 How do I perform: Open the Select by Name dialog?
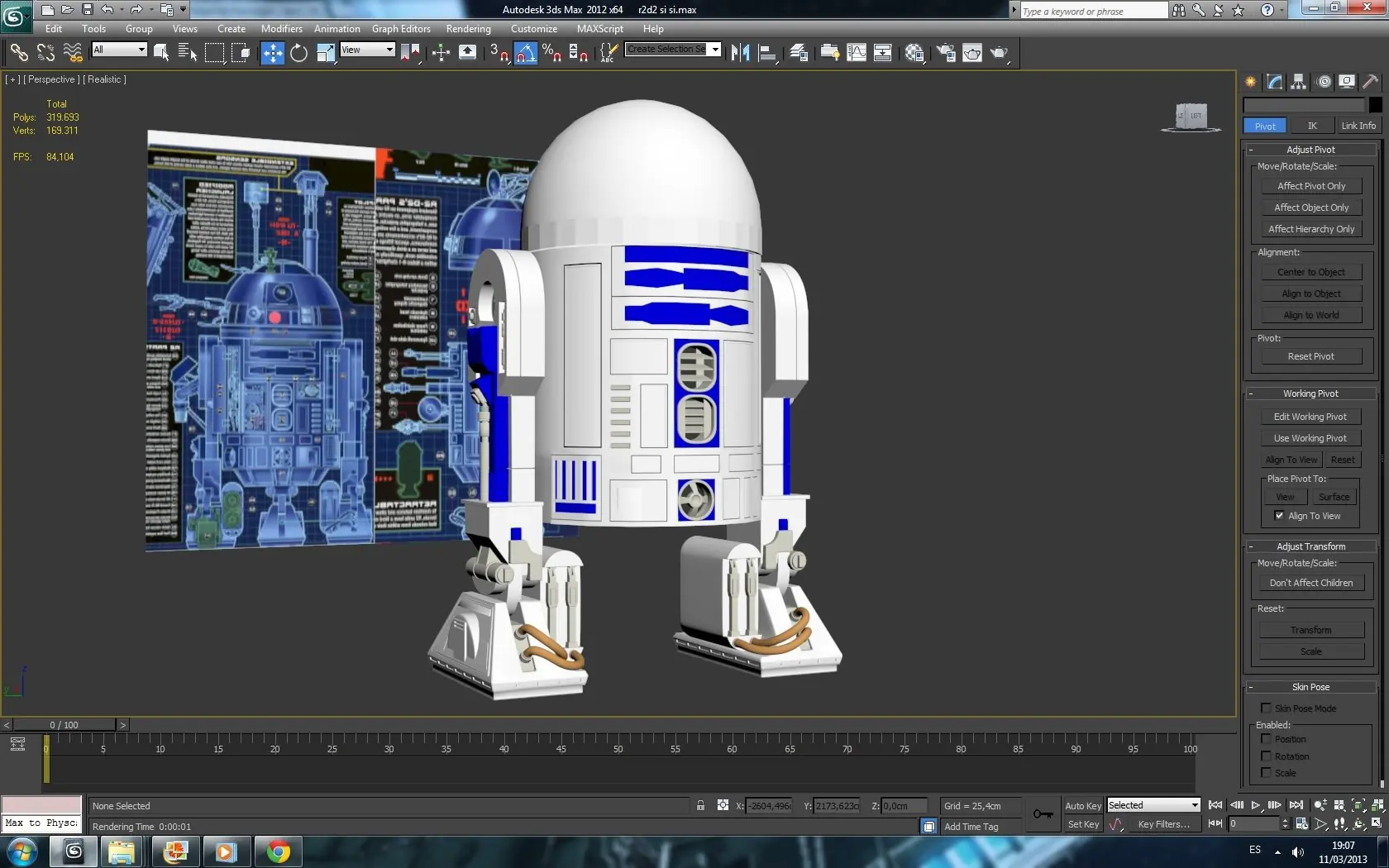point(188,53)
